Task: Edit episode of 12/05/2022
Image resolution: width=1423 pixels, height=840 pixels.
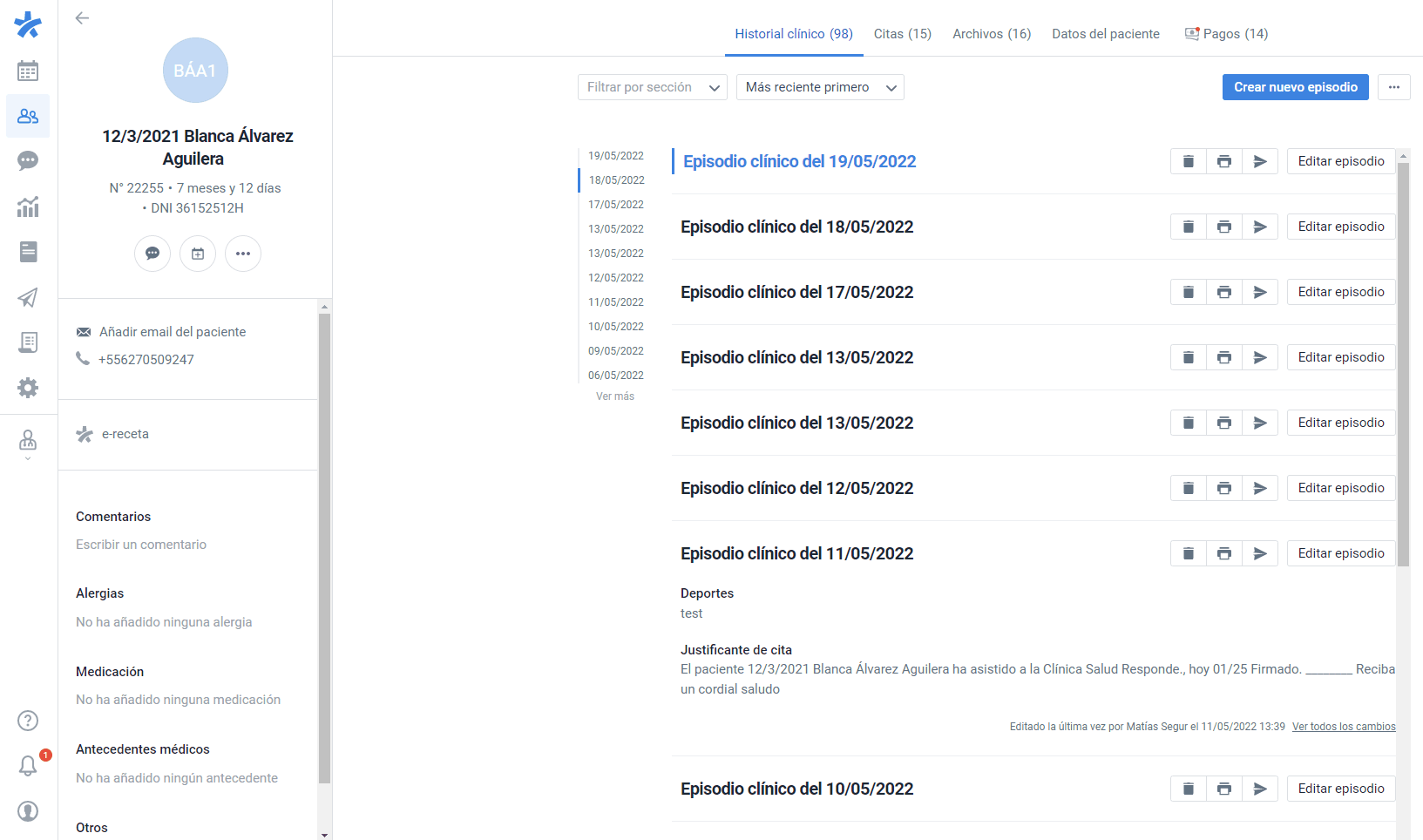Action: click(1341, 488)
